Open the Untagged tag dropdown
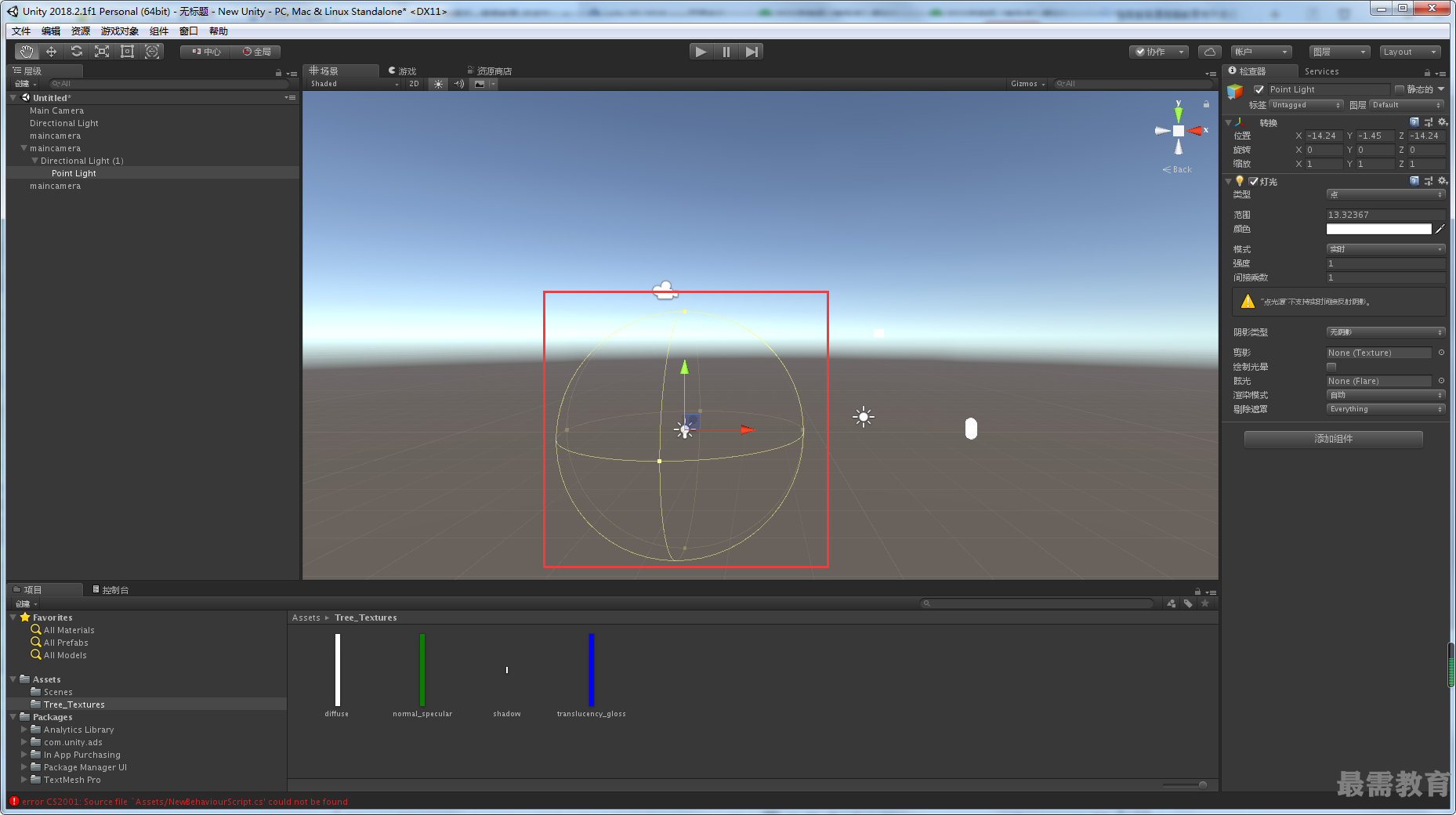1456x815 pixels. (1306, 105)
